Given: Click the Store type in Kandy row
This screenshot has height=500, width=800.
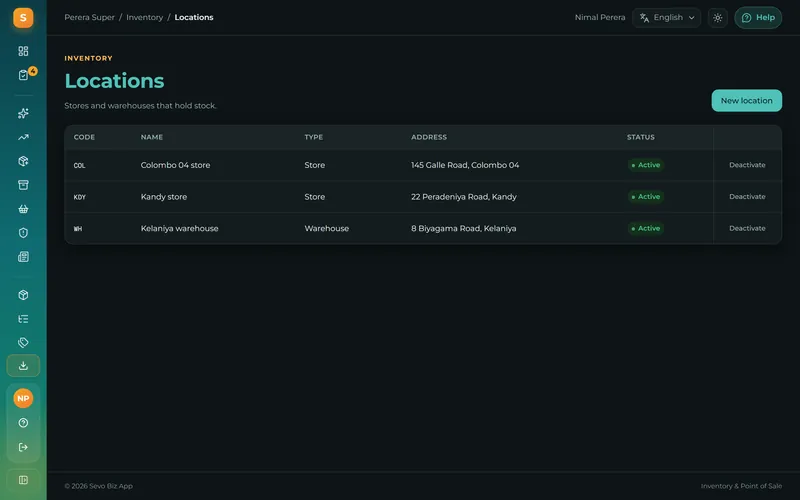Looking at the screenshot, I should pyautogui.click(x=314, y=196).
